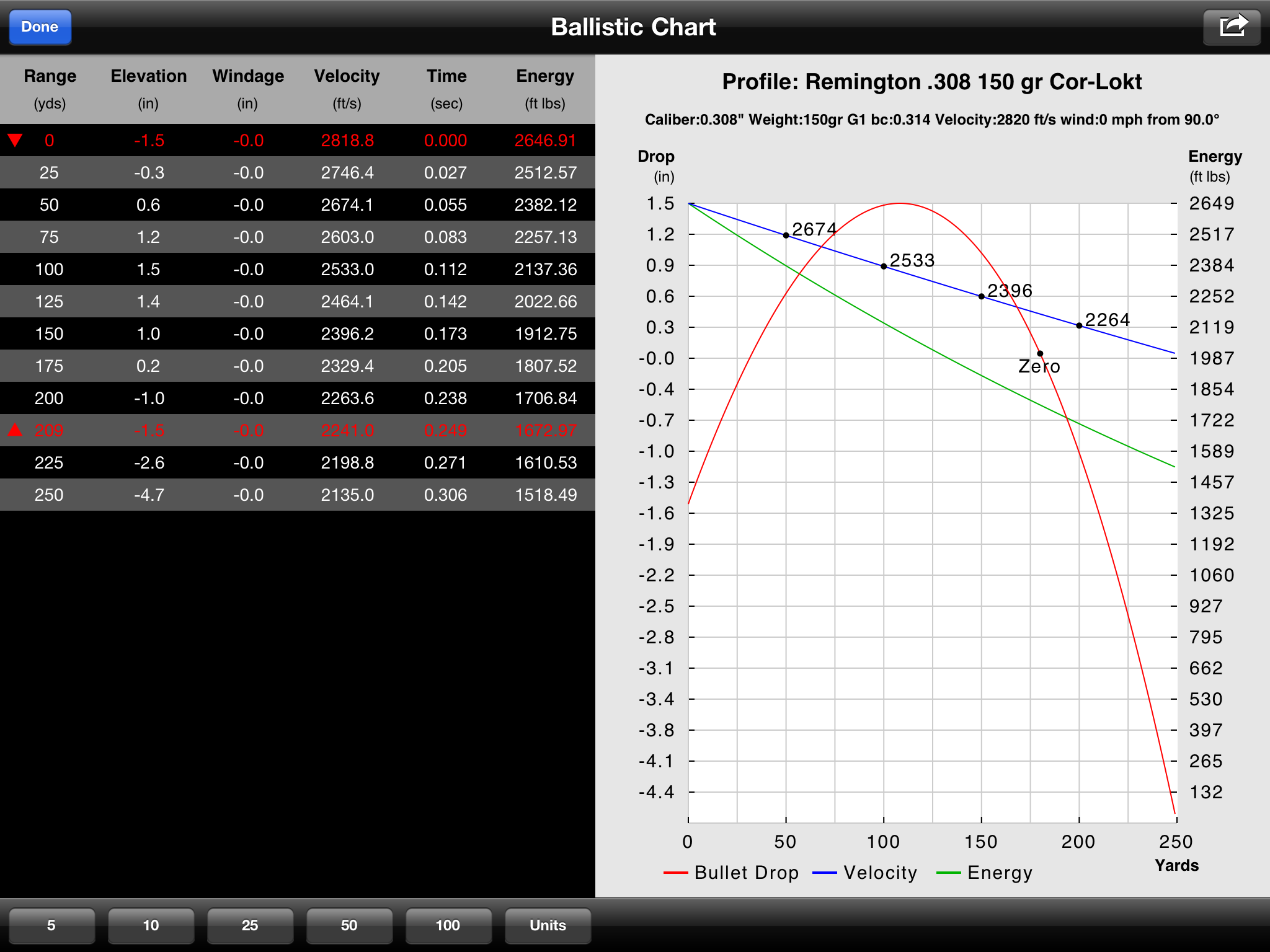The width and height of the screenshot is (1270, 952).
Task: Click the 2533 velocity data point
Action: (884, 267)
